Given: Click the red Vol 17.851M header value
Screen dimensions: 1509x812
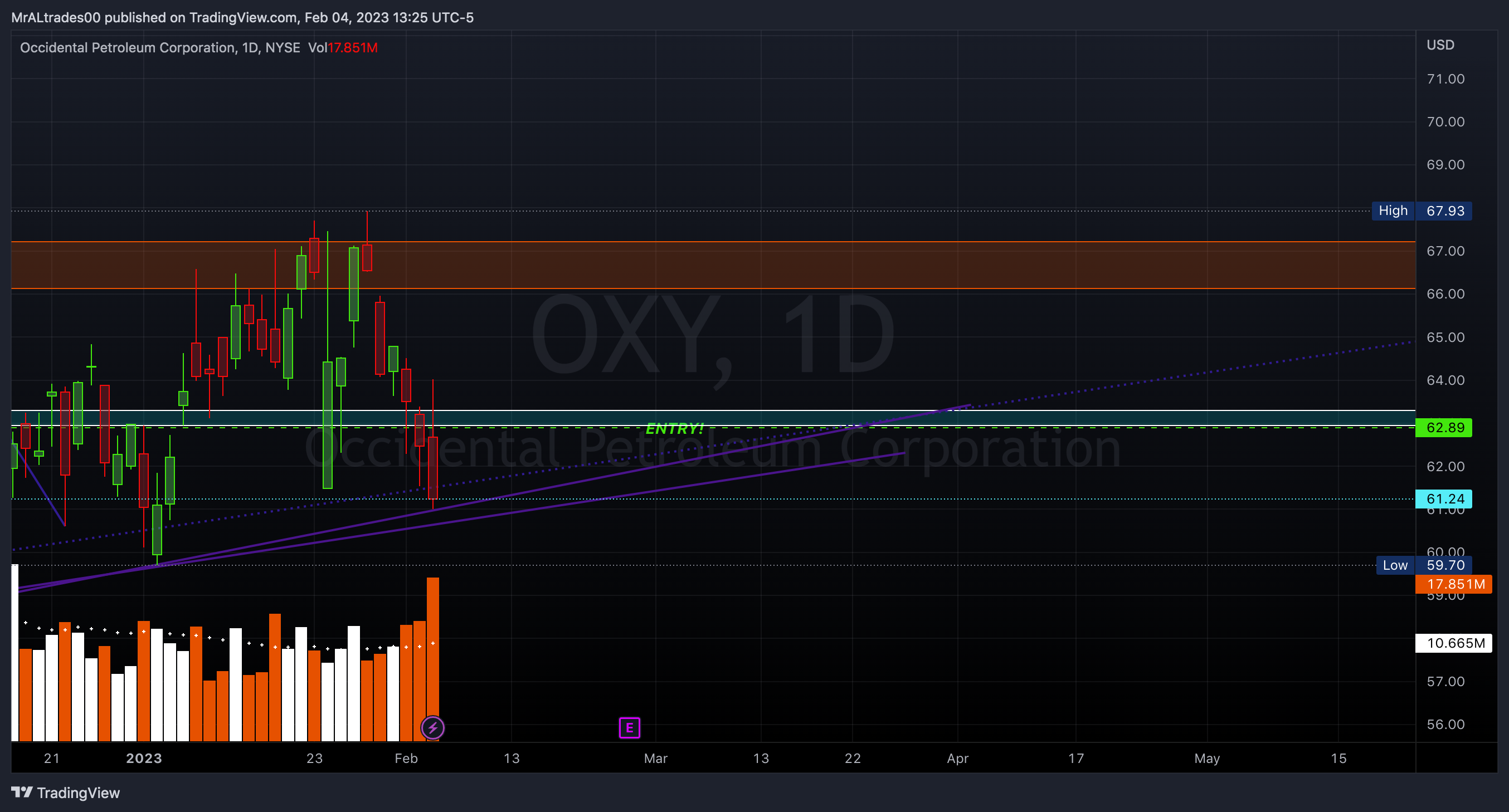Looking at the screenshot, I should coord(352,47).
